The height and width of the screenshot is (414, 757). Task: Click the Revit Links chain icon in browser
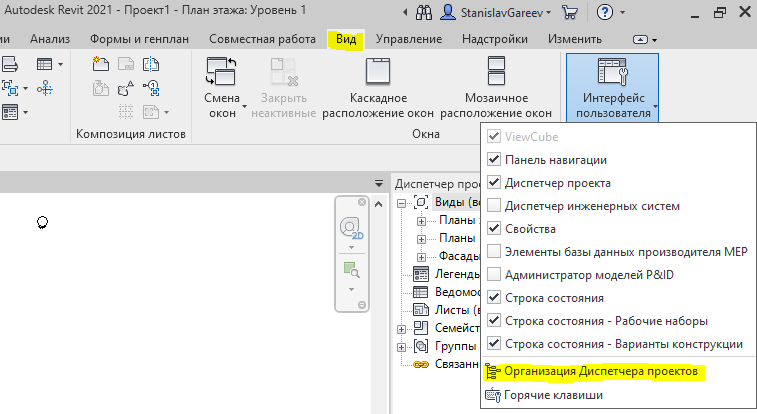pos(421,364)
